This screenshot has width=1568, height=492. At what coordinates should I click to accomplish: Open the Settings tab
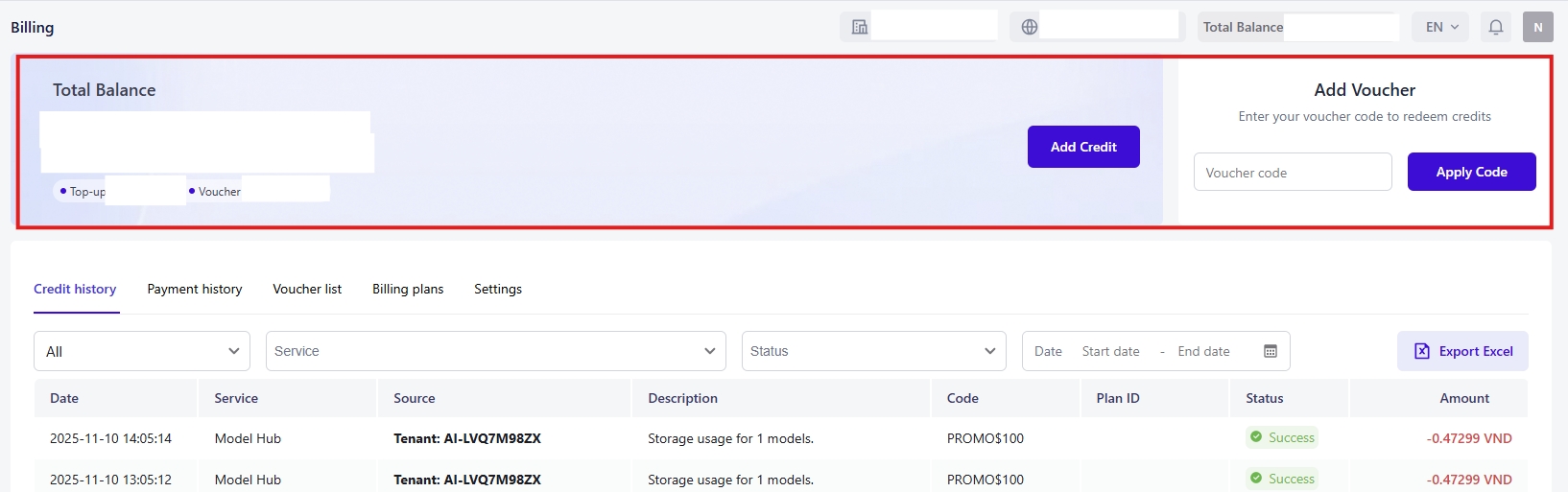pyautogui.click(x=498, y=289)
